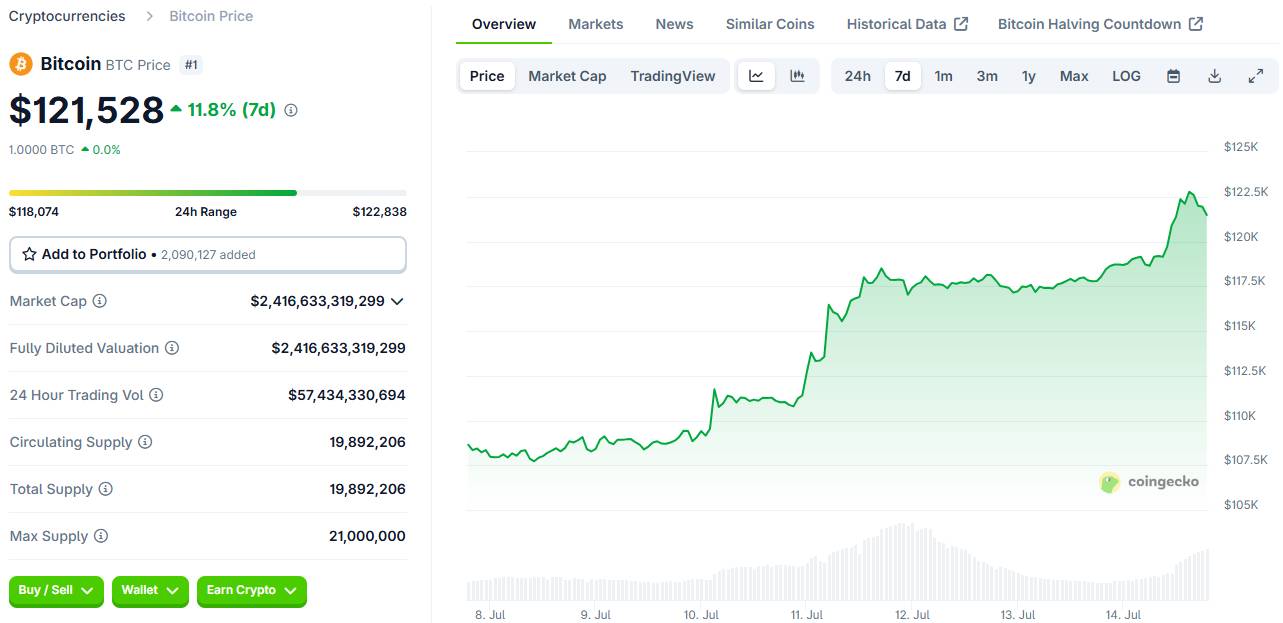Expand Market Cap details chevron
Screen dimensions: 1283x623
(397, 301)
